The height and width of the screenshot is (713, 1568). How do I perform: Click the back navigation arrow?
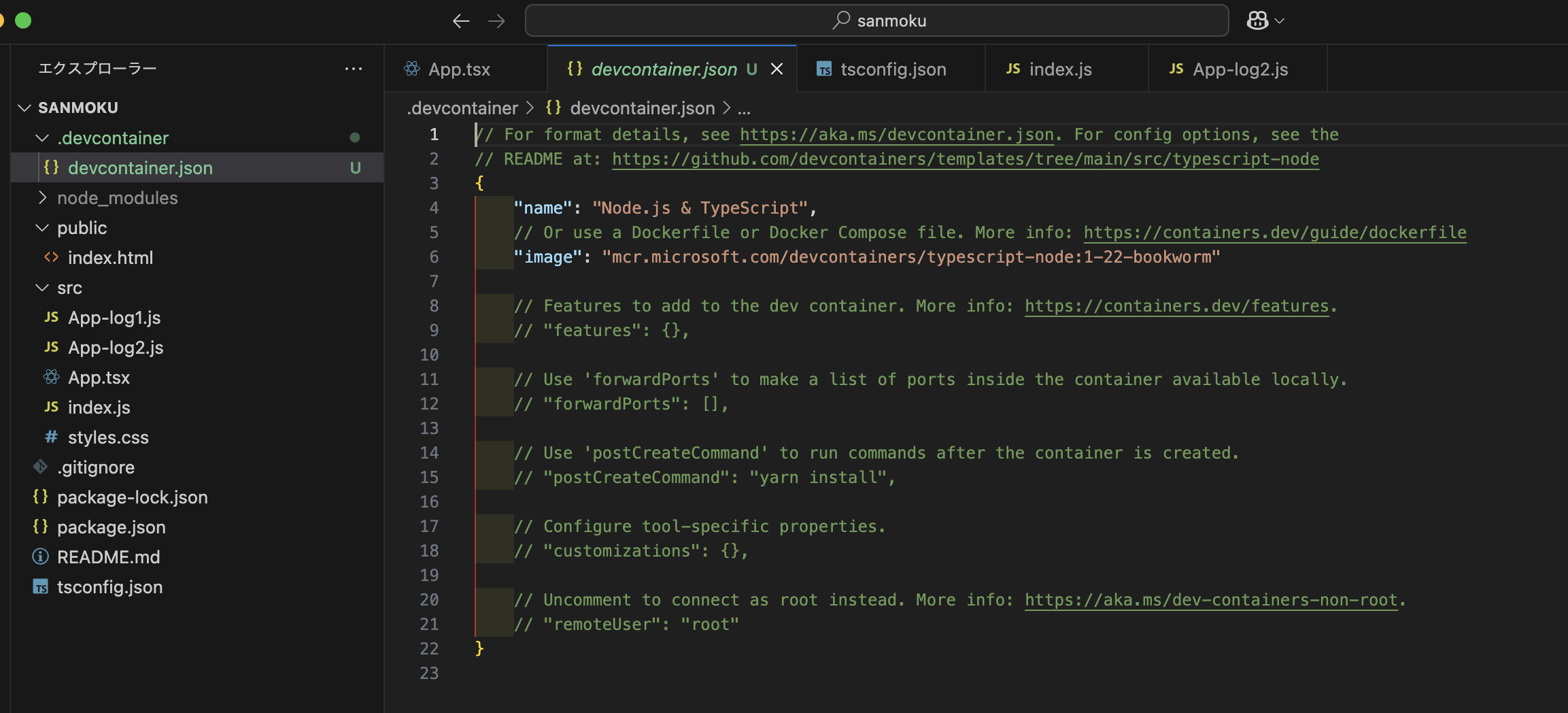(461, 20)
